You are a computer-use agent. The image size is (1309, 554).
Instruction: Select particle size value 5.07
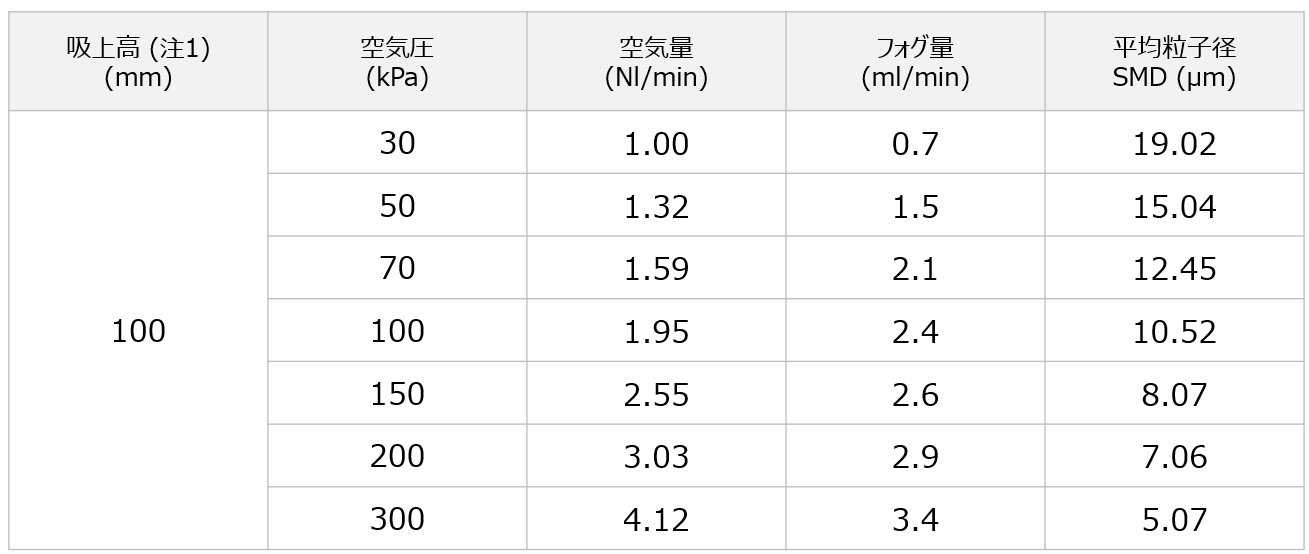pyautogui.click(x=1174, y=519)
